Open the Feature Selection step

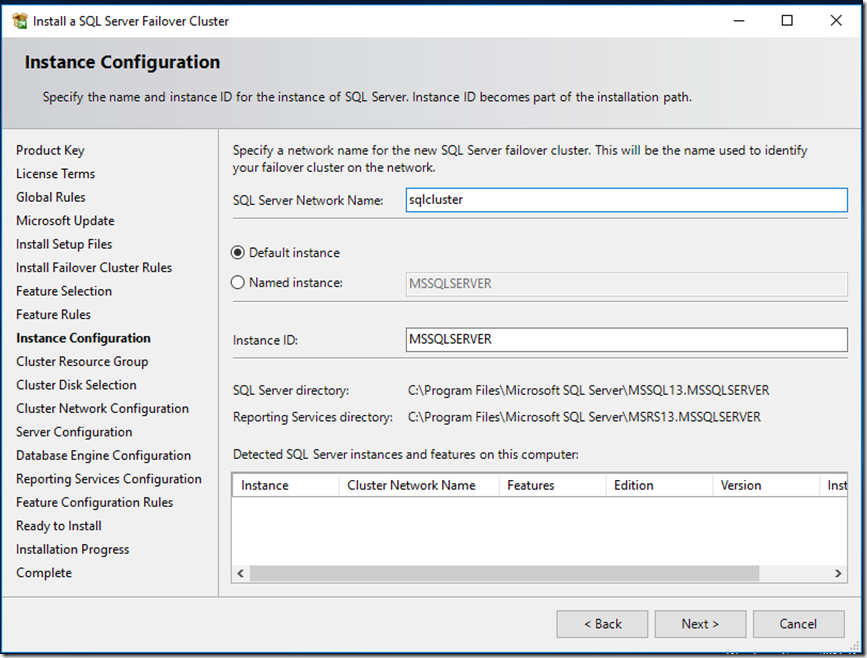(64, 291)
